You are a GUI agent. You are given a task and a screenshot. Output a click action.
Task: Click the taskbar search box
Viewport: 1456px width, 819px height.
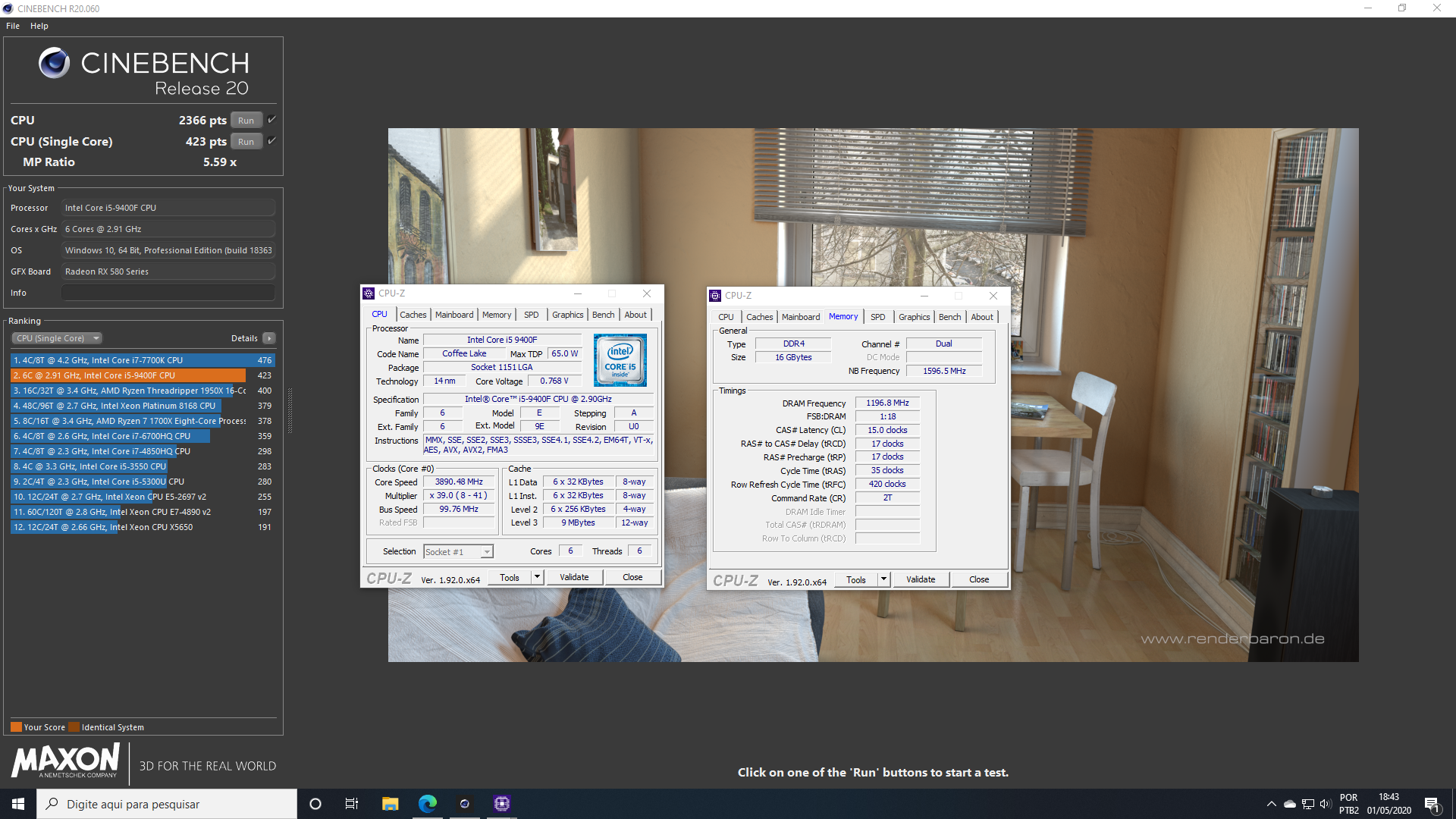167,804
